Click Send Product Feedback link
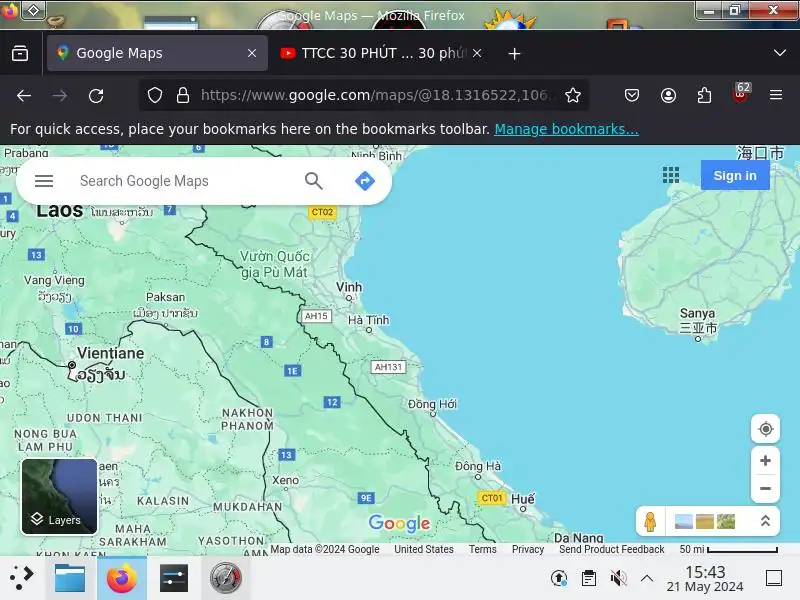 611,549
